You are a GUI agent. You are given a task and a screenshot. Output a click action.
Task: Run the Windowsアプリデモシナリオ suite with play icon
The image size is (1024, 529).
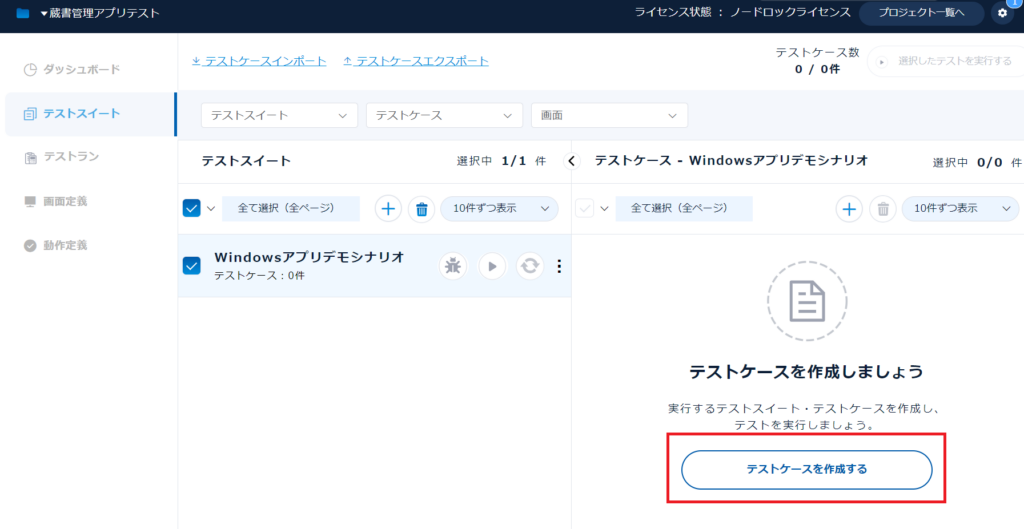491,266
